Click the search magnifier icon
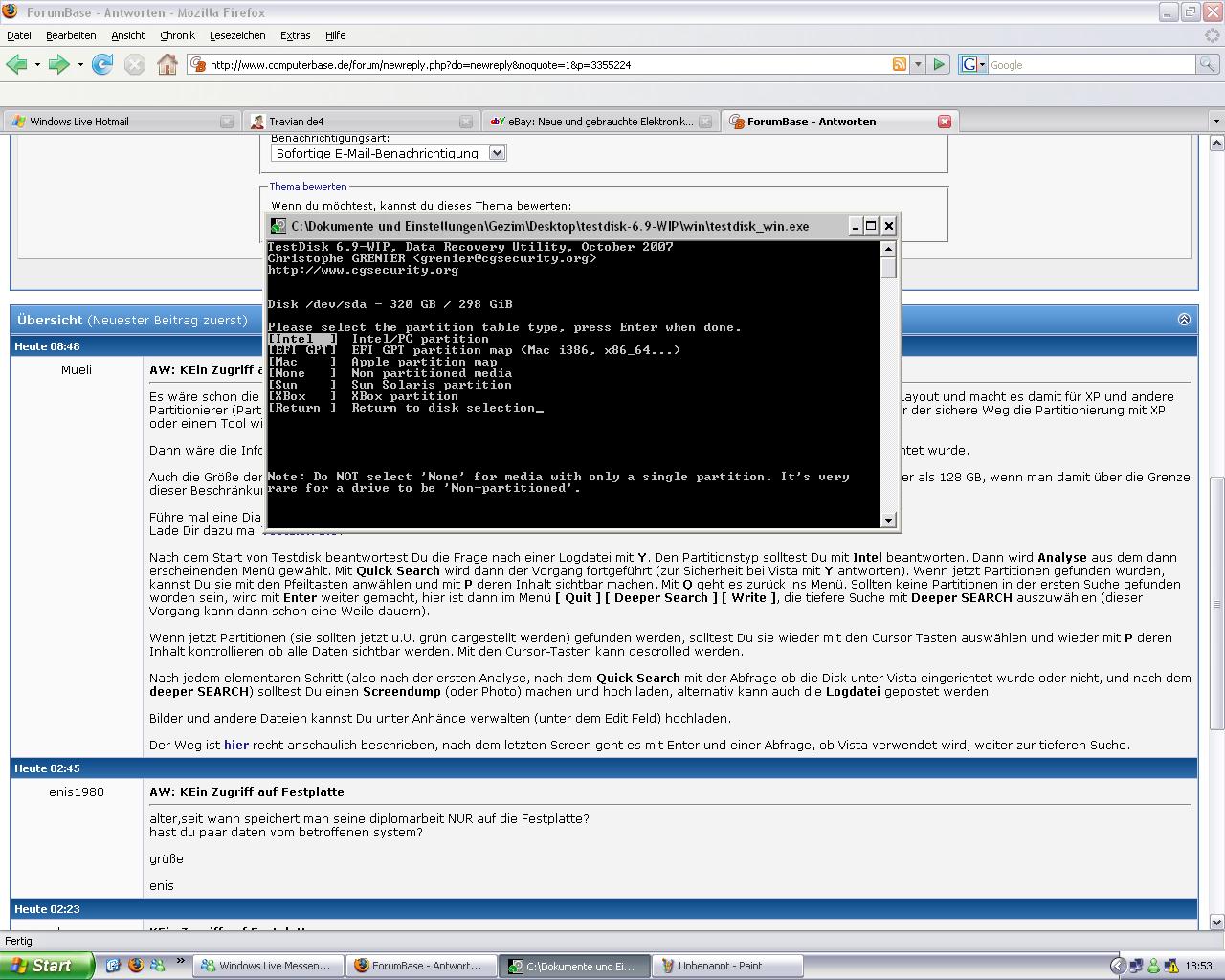The height and width of the screenshot is (980, 1225). pyautogui.click(x=1208, y=64)
